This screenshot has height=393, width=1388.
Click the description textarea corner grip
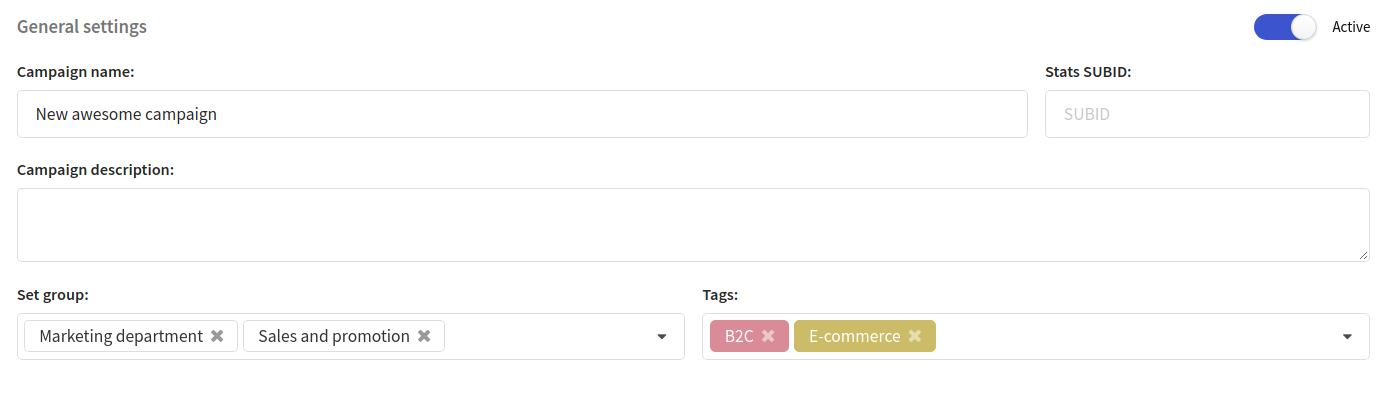coord(1363,255)
